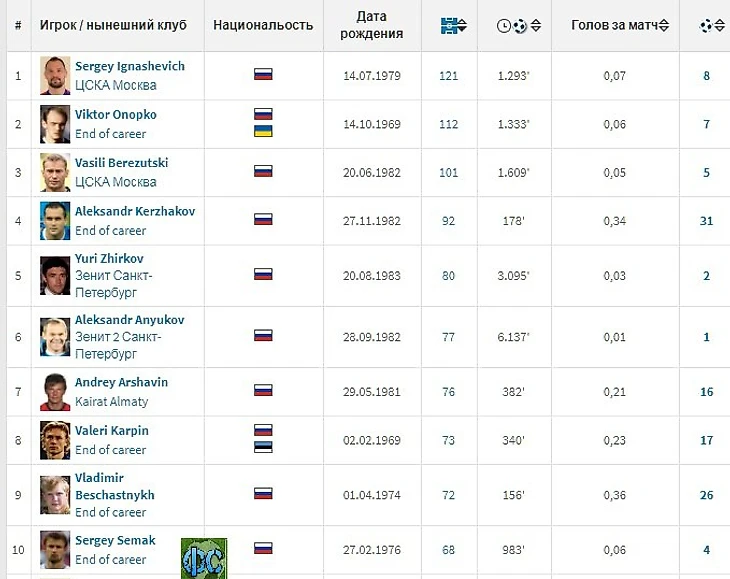Image resolution: width=730 pixels, height=579 pixels.
Task: Click Estonian flag in Karpin row
Action: [x=263, y=447]
